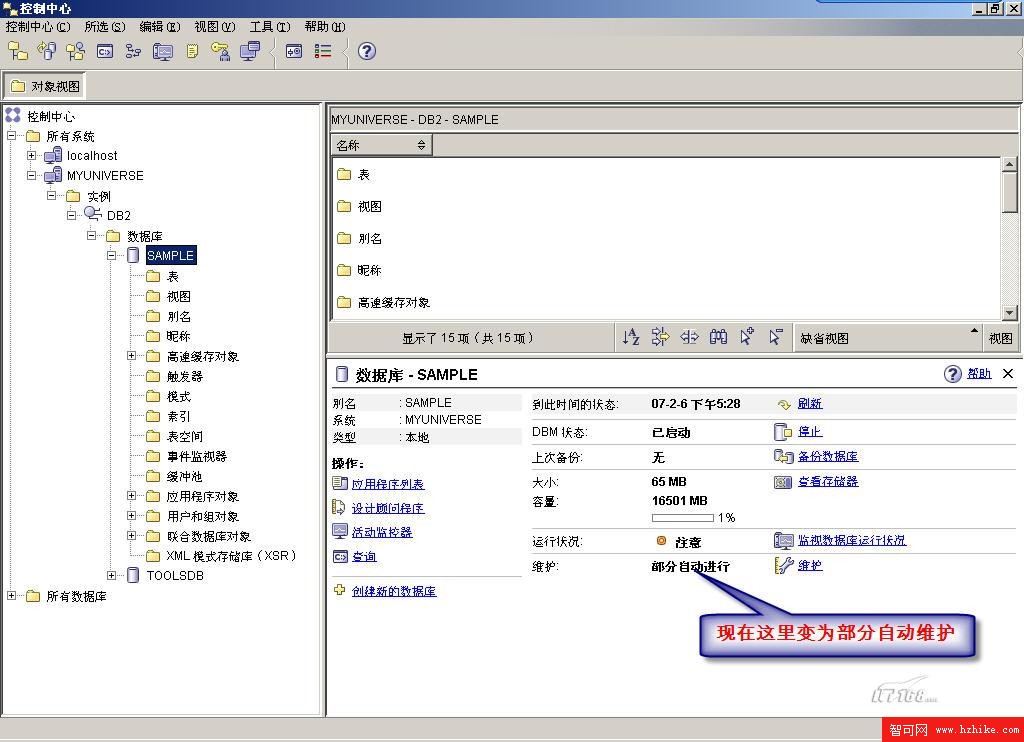Open the 工具 menu
The height and width of the screenshot is (742, 1024).
269,27
